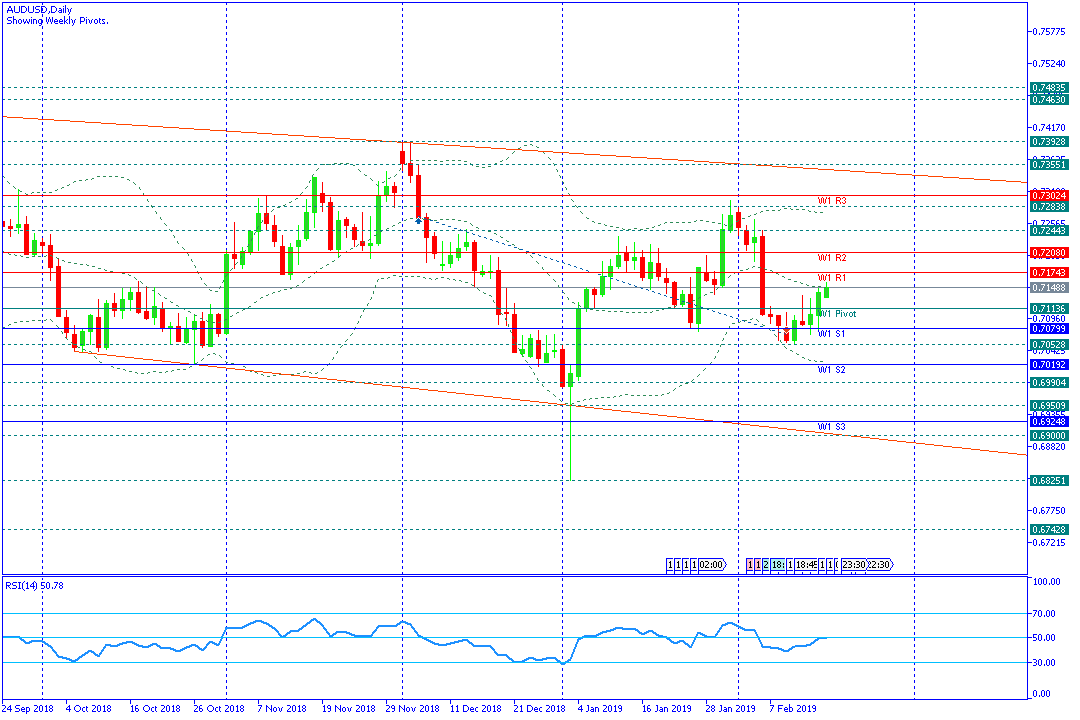Select the W1 R2 pivot label
The width and height of the screenshot is (1080, 720).
(832, 258)
